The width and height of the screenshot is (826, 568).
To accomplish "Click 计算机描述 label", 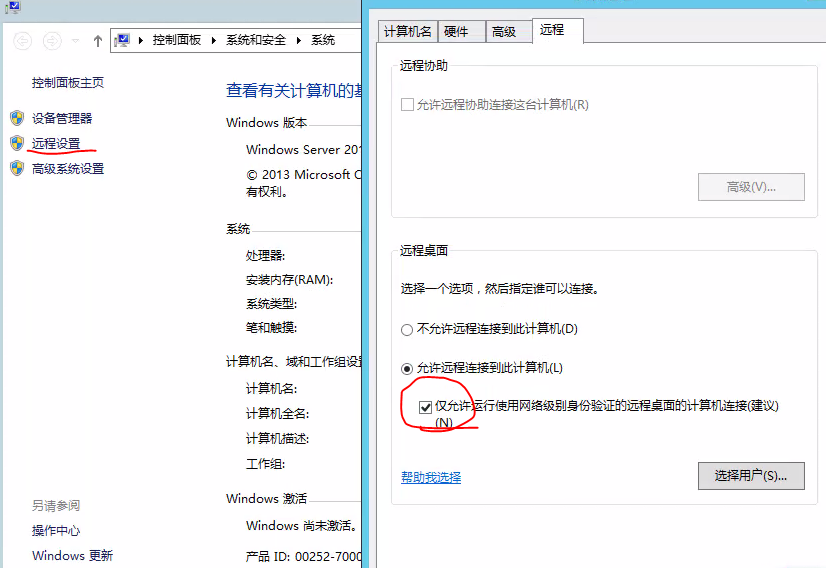I will [x=277, y=438].
